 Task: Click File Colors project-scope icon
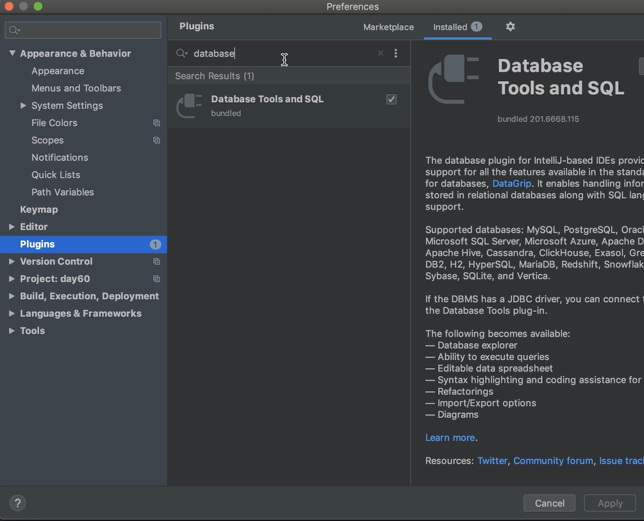click(156, 123)
